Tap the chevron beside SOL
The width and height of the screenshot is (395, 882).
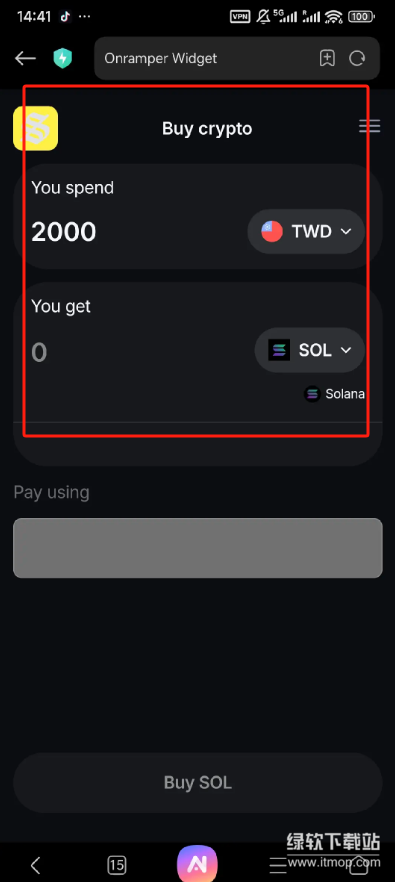(346, 350)
